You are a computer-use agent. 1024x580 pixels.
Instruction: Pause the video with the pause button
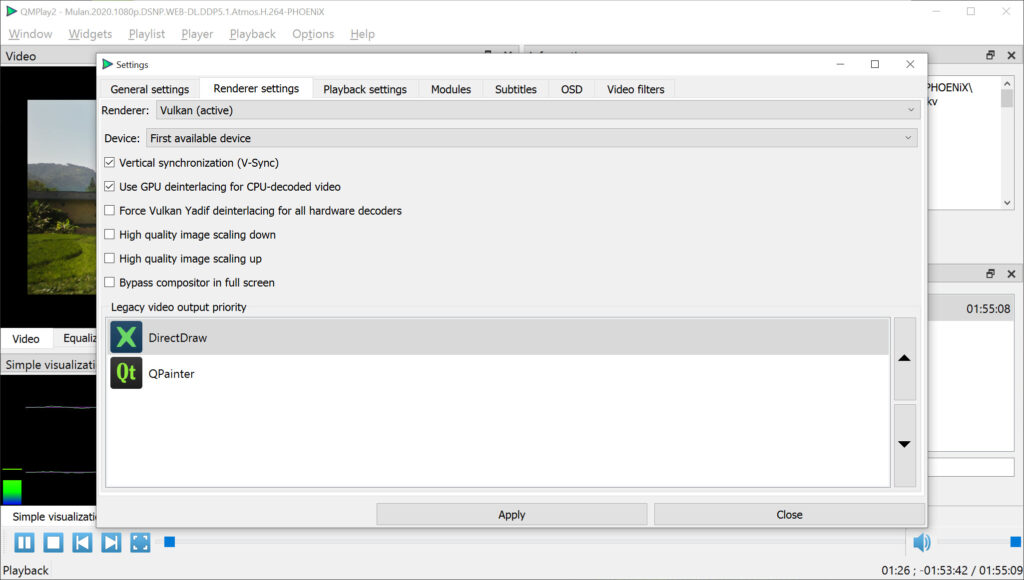[24, 542]
